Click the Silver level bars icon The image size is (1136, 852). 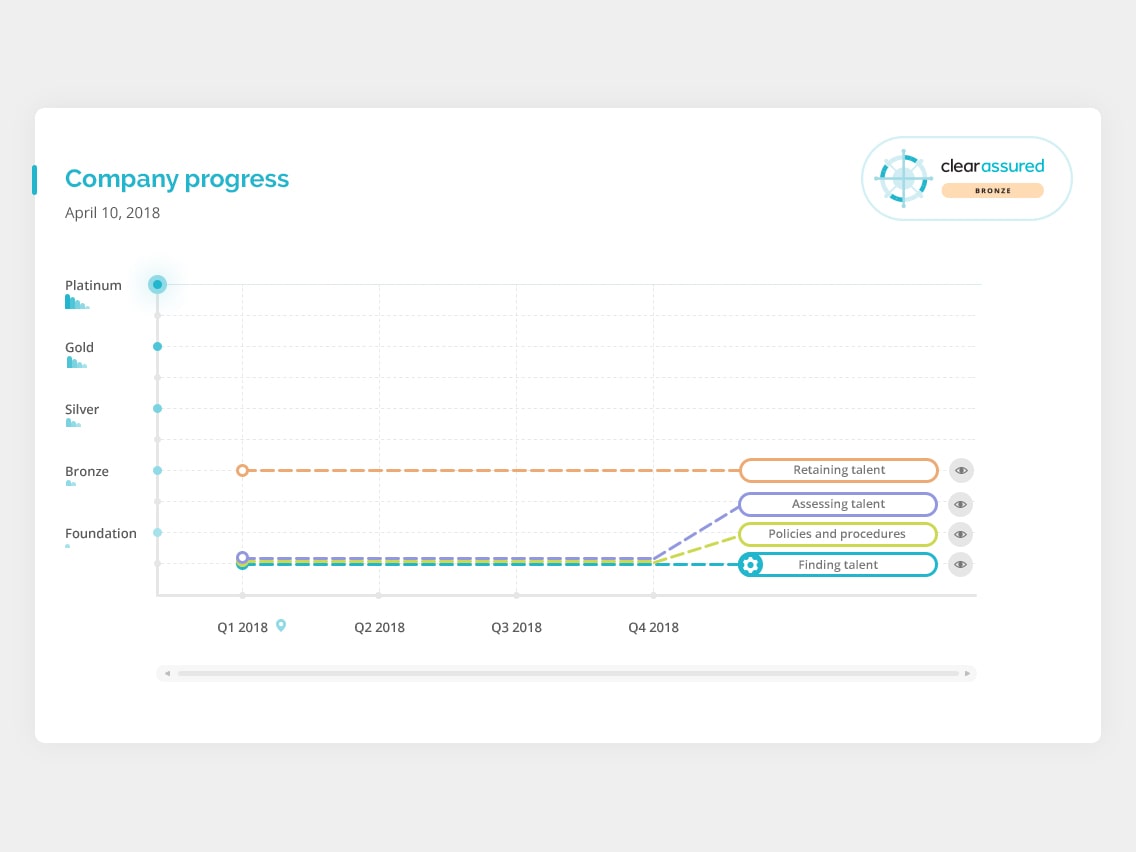[x=73, y=423]
